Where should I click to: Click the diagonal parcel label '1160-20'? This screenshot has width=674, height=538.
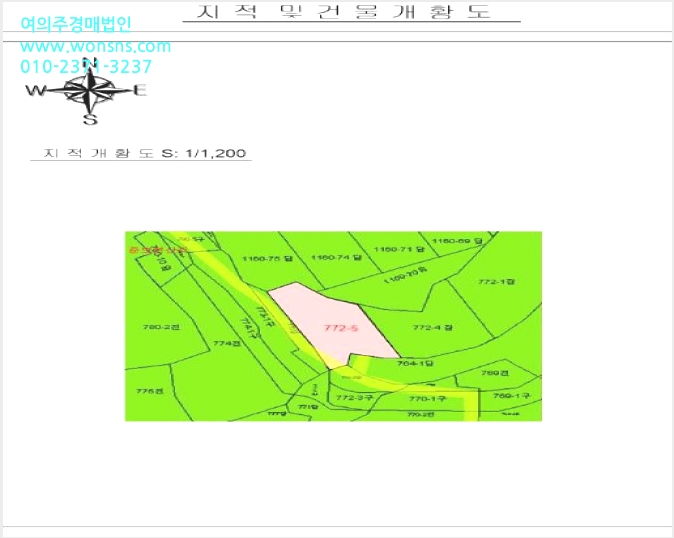(x=405, y=275)
